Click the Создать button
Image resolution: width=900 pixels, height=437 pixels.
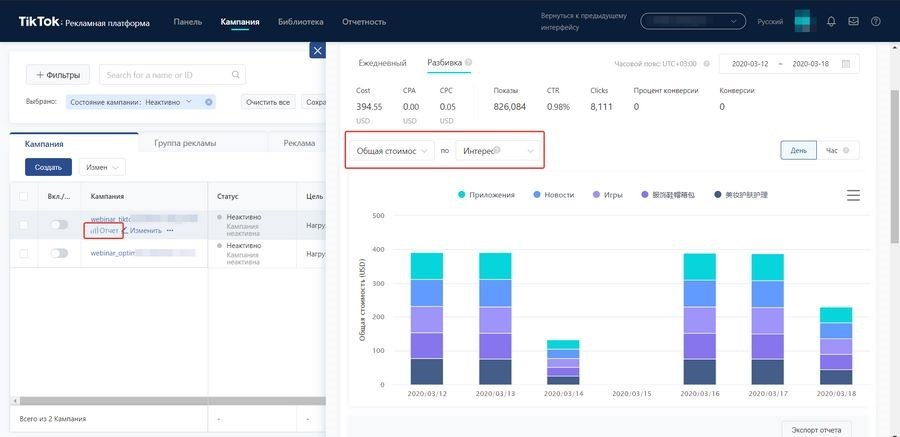pos(48,167)
